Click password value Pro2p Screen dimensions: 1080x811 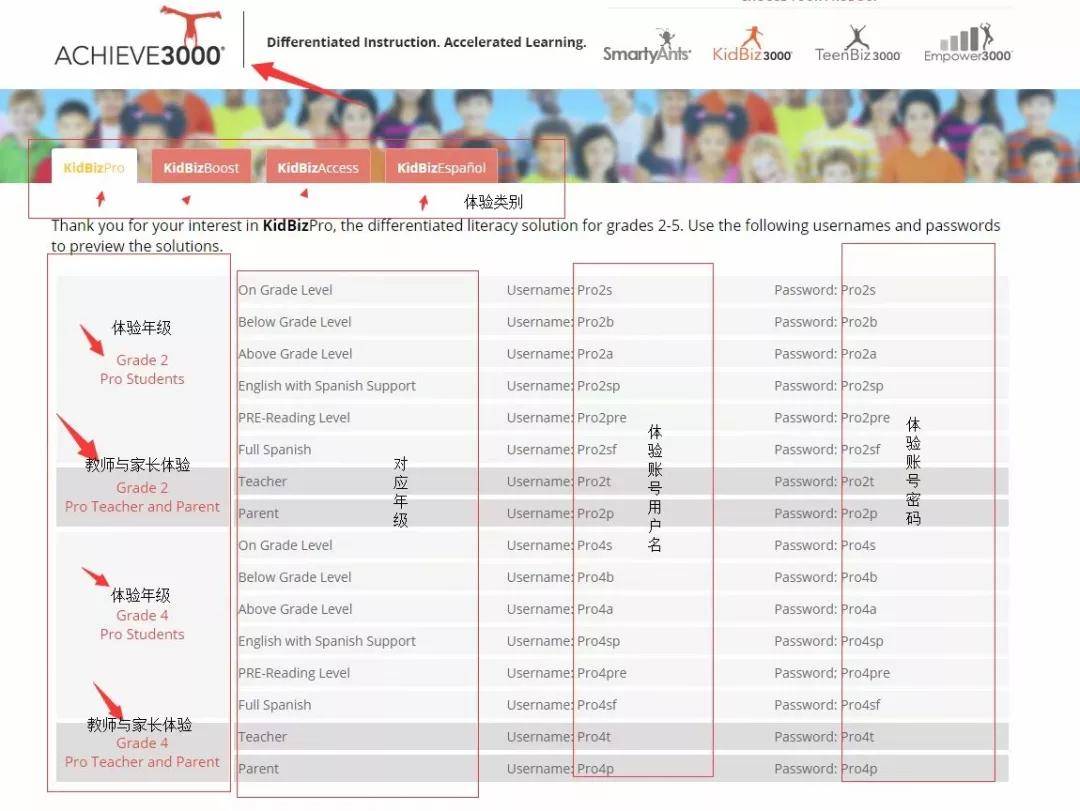[x=859, y=513]
